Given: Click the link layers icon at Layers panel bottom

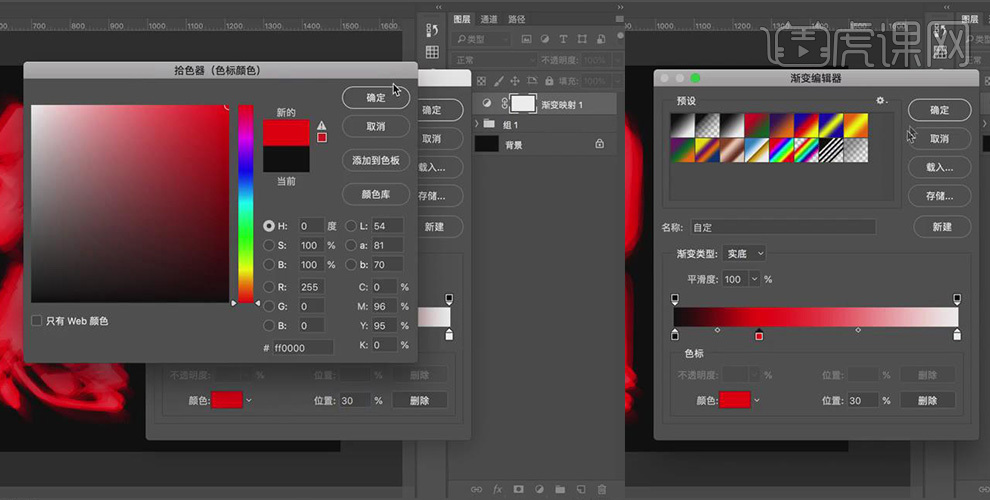Looking at the screenshot, I should tap(477, 489).
